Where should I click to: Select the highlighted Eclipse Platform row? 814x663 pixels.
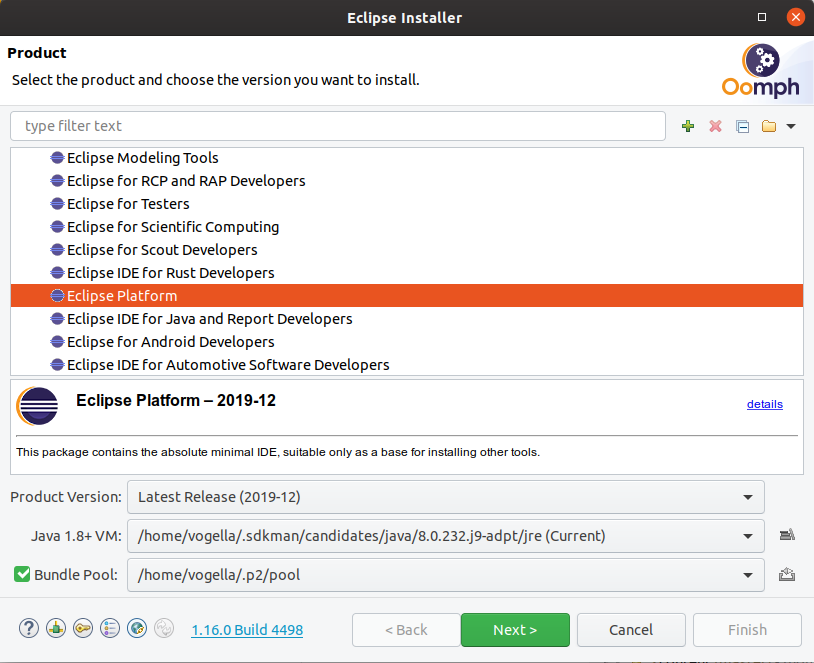406,295
